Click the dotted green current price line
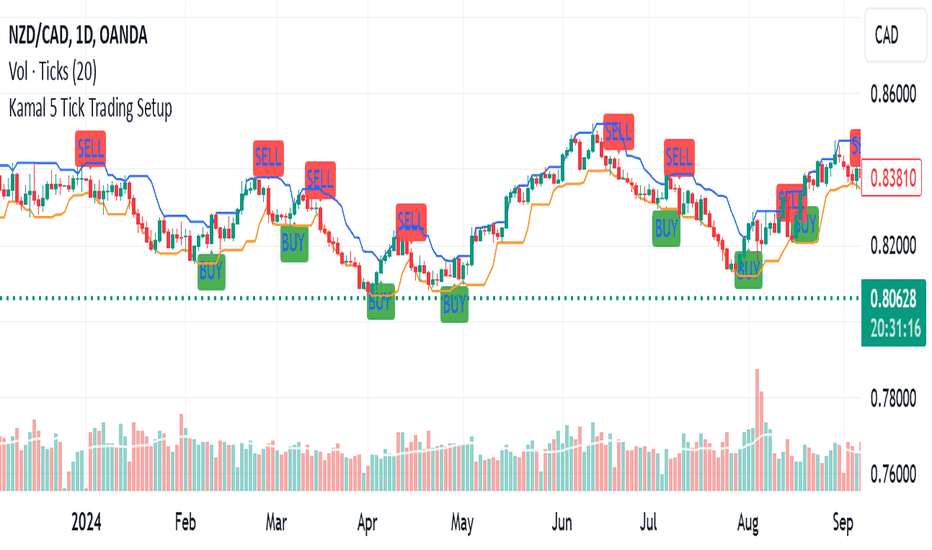The width and height of the screenshot is (932, 550). pyautogui.click(x=430, y=298)
